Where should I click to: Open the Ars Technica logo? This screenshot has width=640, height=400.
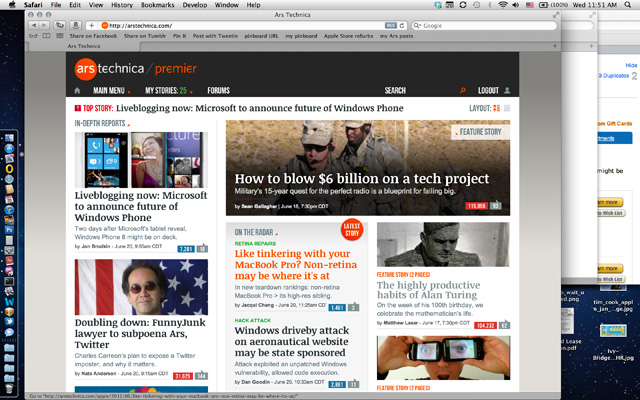click(136, 69)
